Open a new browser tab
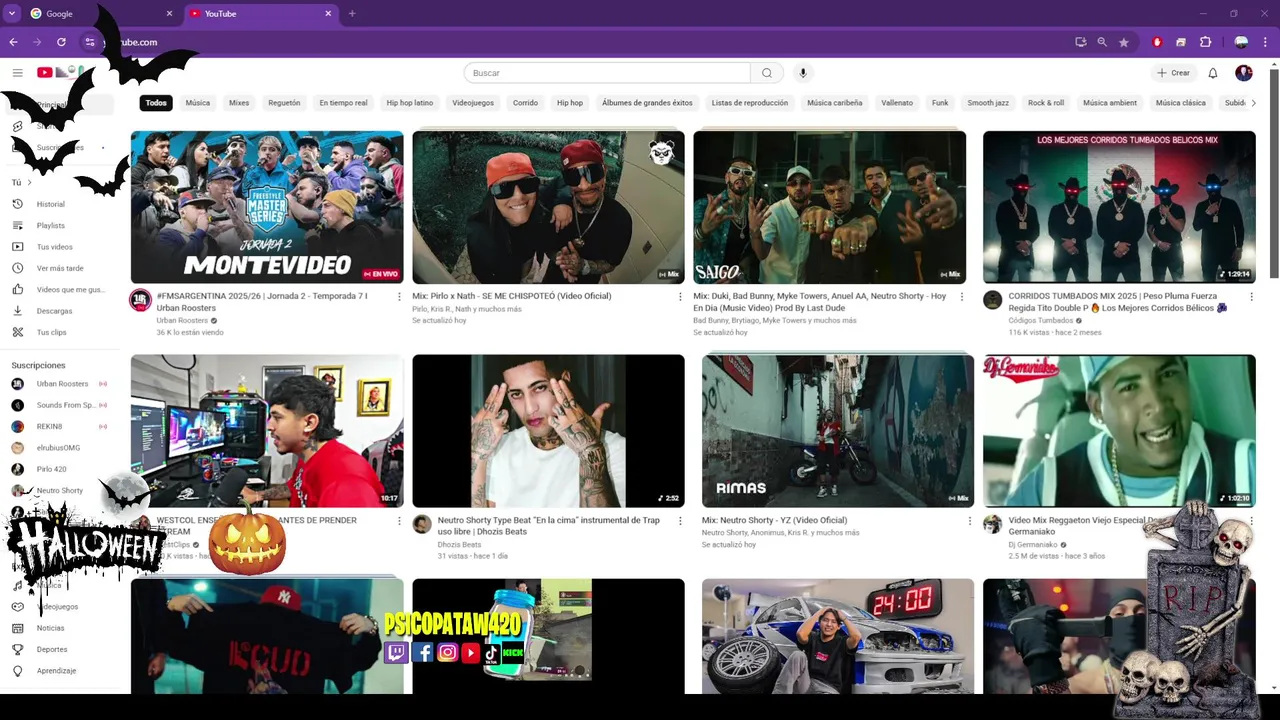This screenshot has width=1280, height=720. tap(352, 14)
